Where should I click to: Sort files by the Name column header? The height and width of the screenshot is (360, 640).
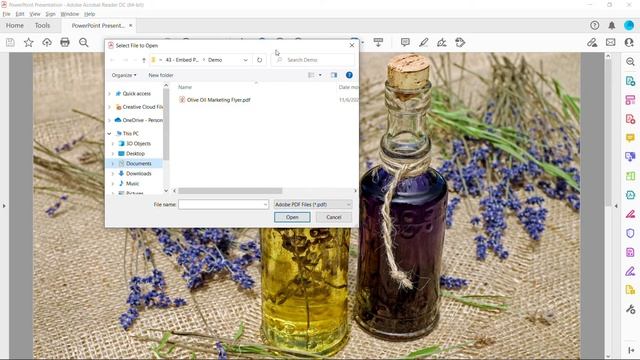coord(185,87)
